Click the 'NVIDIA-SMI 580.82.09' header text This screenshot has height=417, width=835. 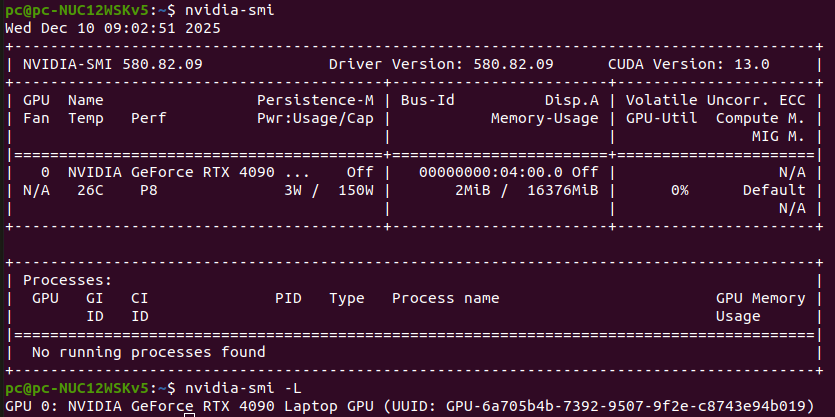pos(113,64)
